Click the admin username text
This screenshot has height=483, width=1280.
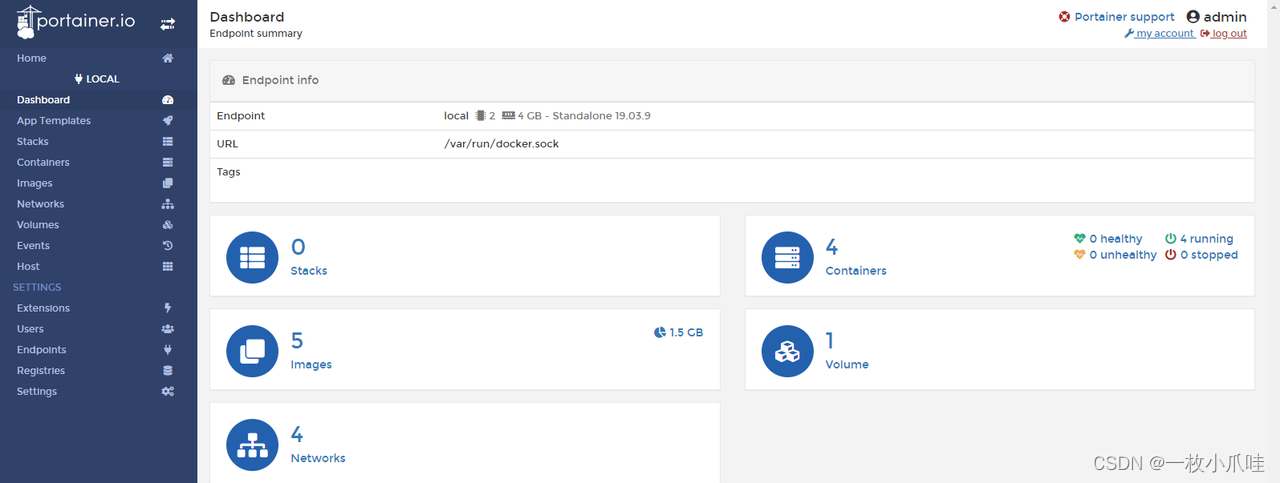point(1225,17)
